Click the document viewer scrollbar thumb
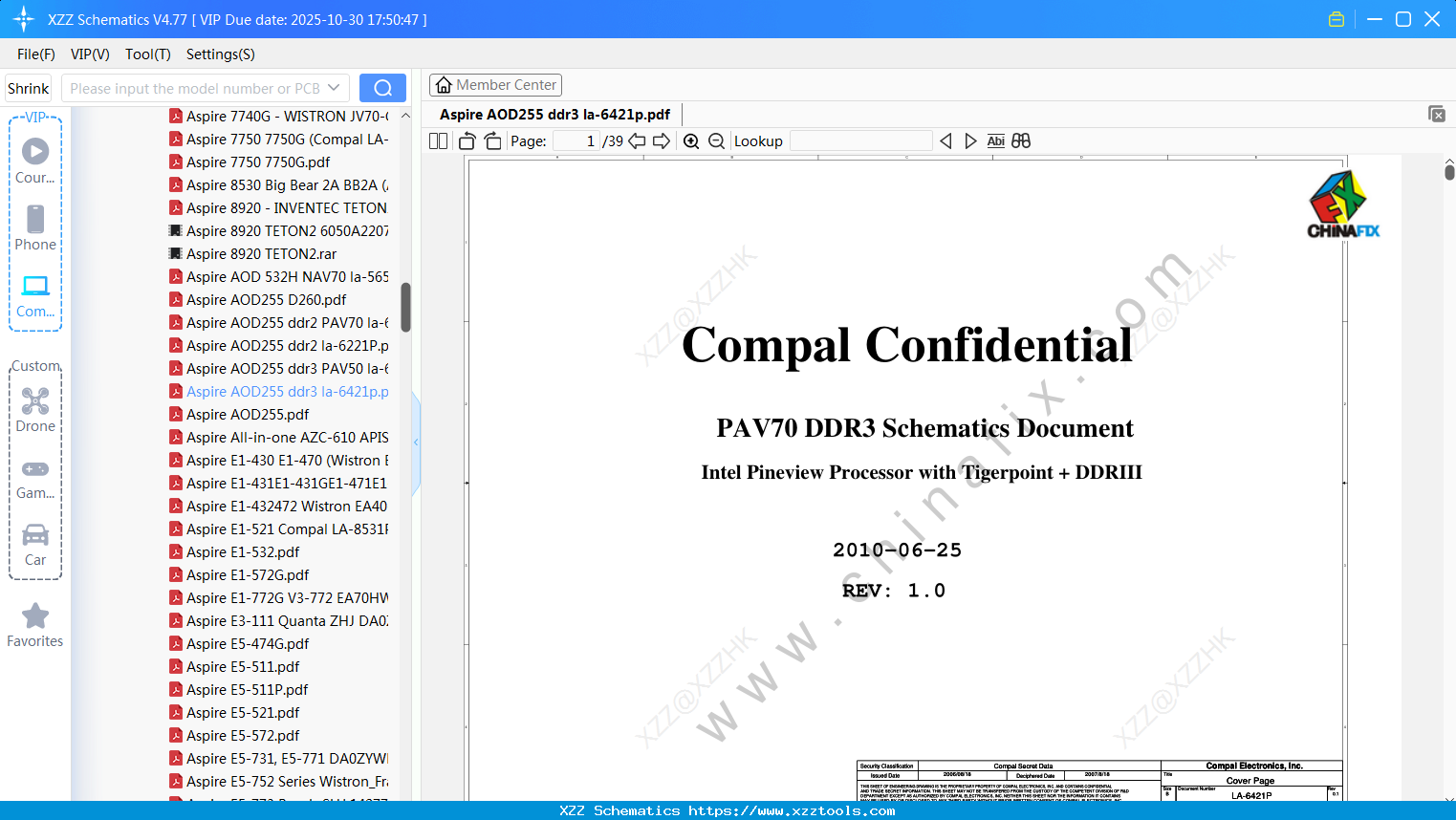 [x=1449, y=172]
